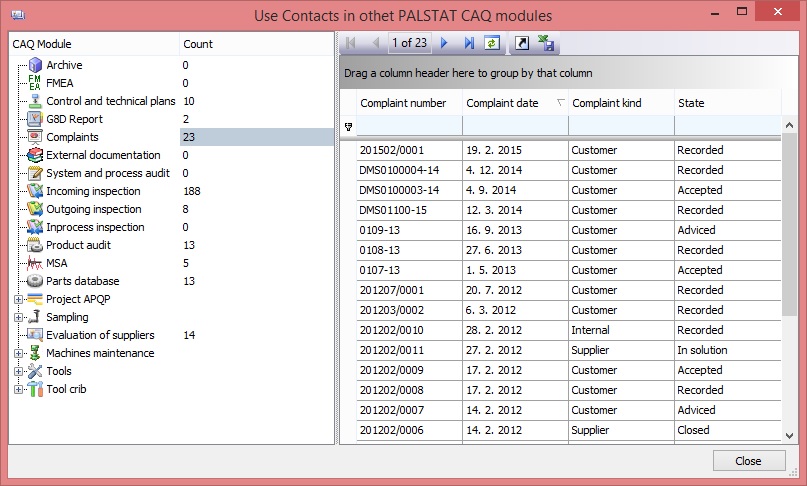Screen dimensions: 807x486
Task: Click the Sampling icon
Action: pyautogui.click(x=35, y=317)
